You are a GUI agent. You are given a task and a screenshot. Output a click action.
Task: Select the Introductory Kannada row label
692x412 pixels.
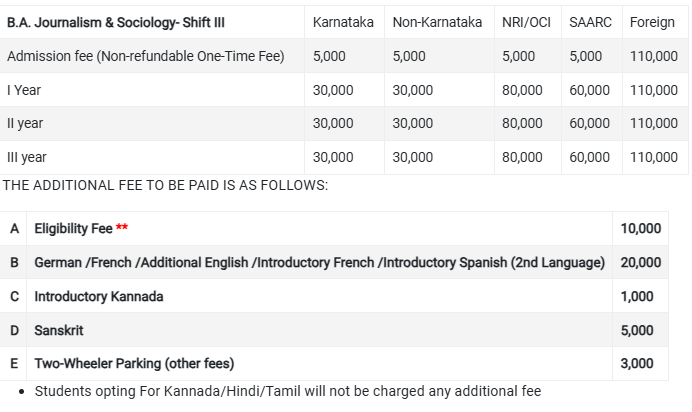point(99,297)
